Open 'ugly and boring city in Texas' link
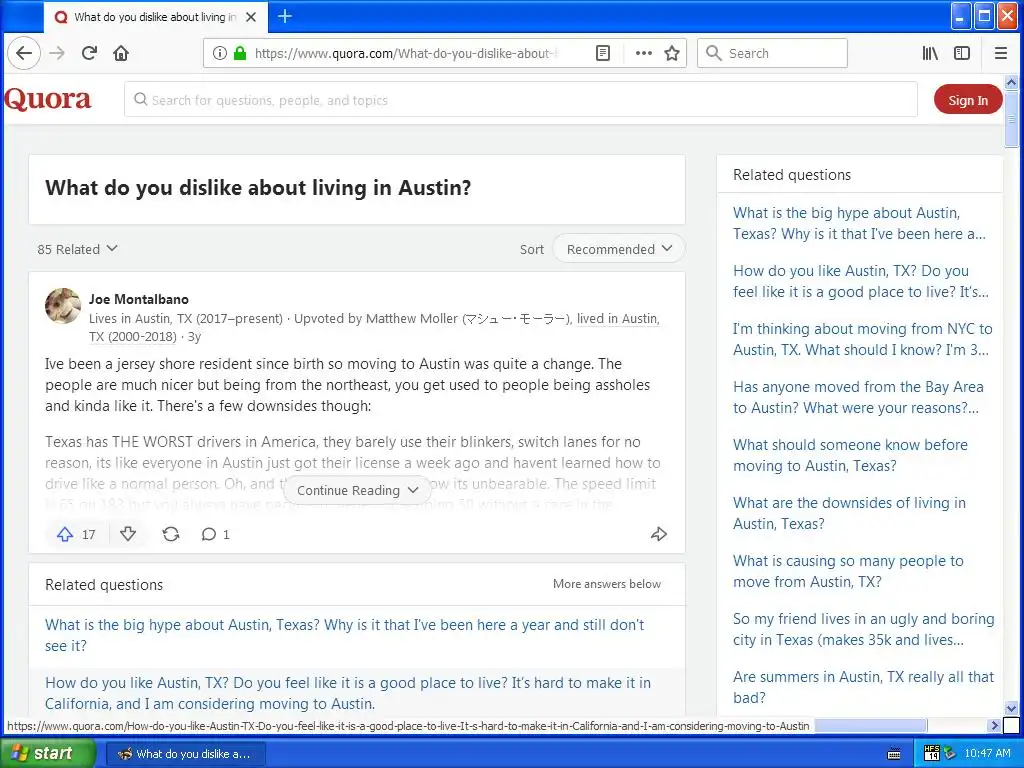Viewport: 1024px width, 768px height. coord(863,629)
